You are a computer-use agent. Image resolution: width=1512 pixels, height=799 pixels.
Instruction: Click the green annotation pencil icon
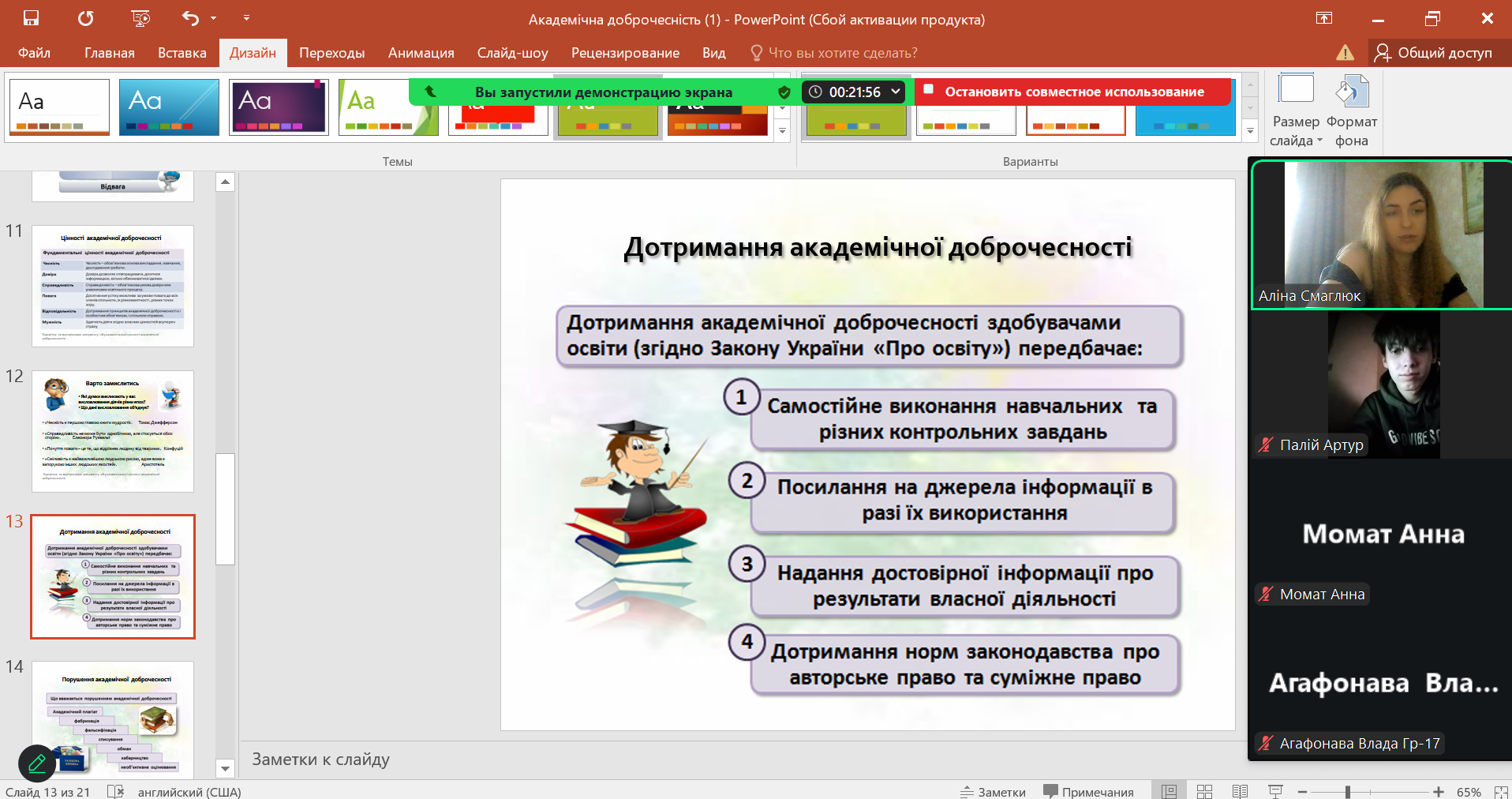pos(37,763)
